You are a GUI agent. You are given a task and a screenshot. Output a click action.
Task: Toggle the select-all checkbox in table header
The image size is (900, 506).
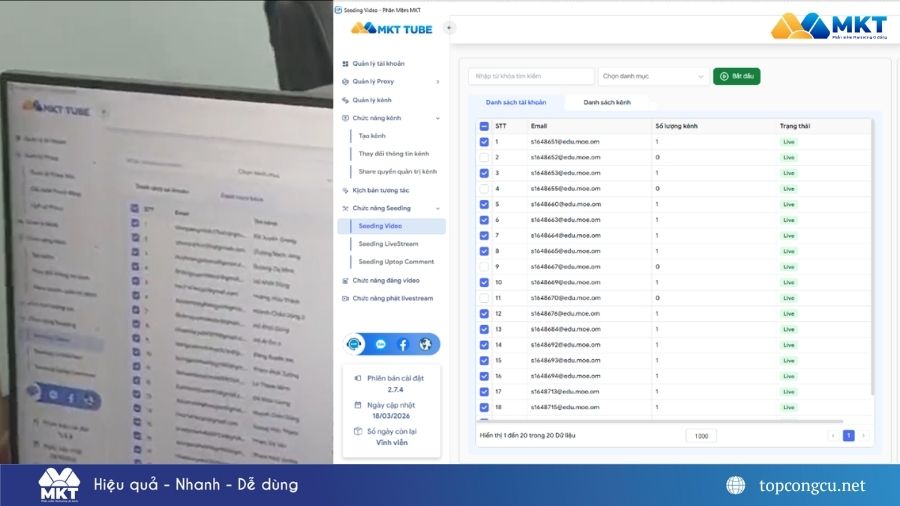click(484, 126)
